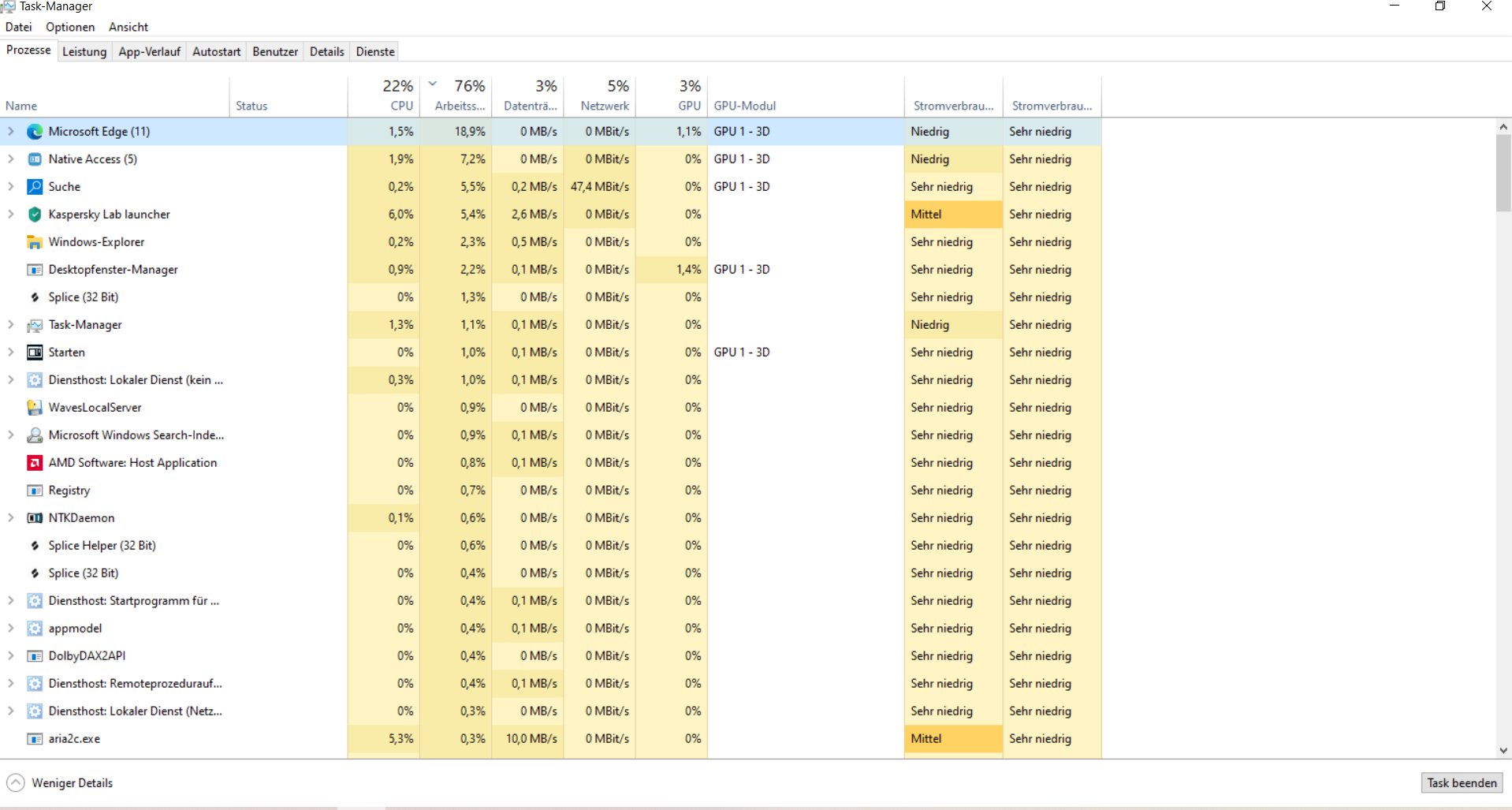
Task: Sort by the Datenträger column header
Action: [x=527, y=96]
